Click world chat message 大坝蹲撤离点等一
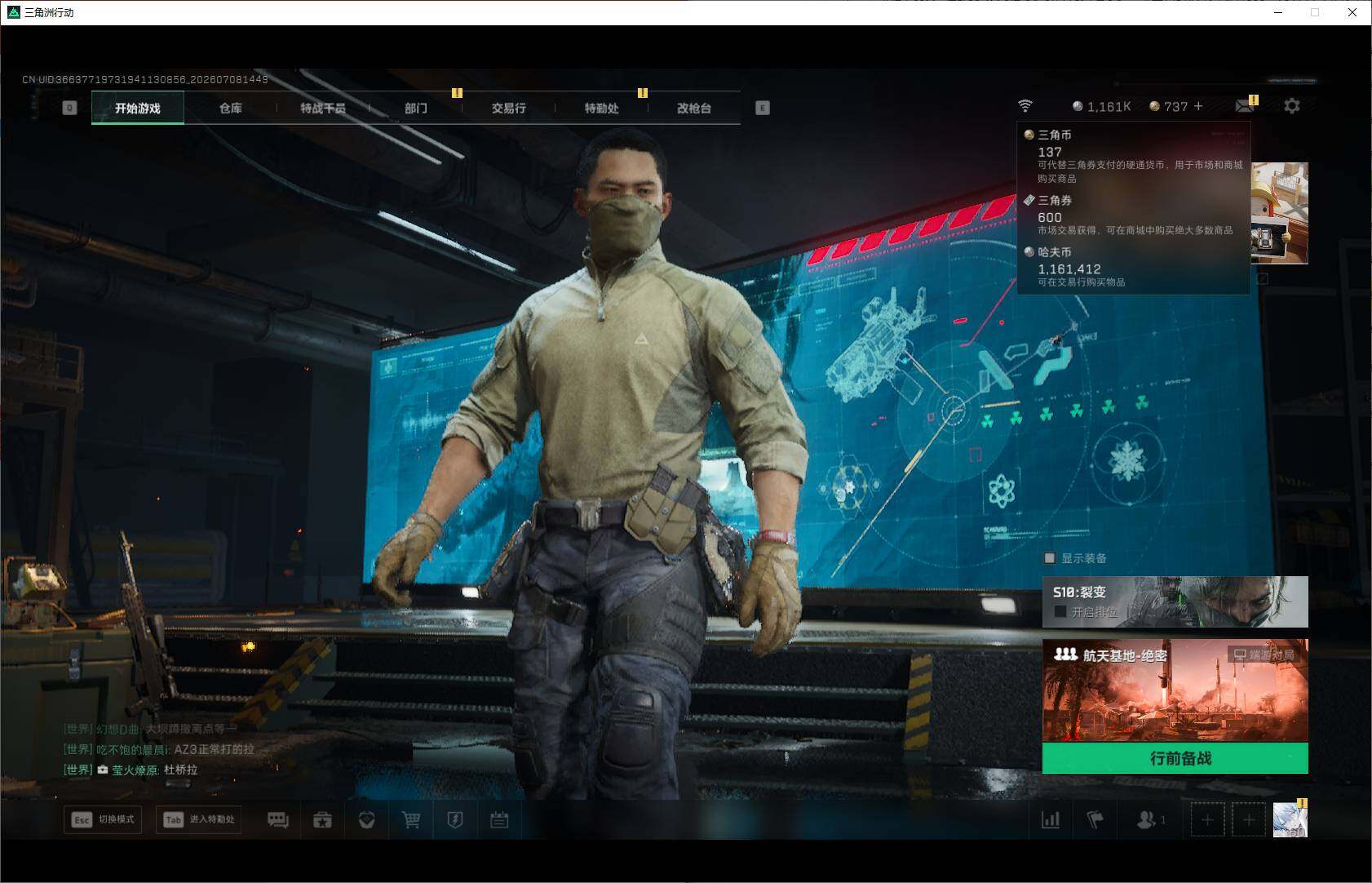This screenshot has width=1372, height=883. (x=192, y=729)
